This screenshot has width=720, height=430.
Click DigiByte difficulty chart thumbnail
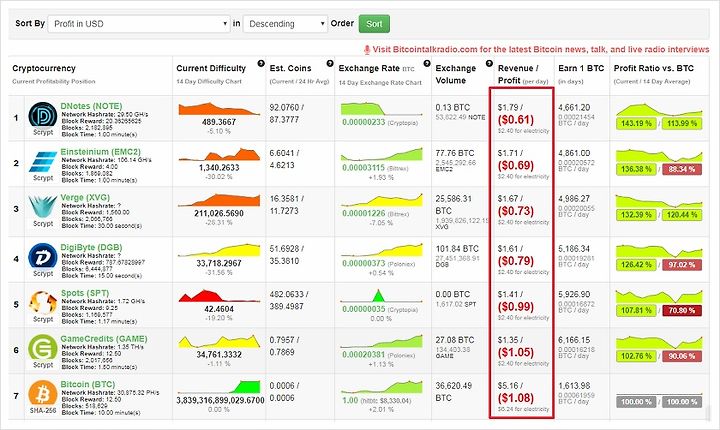[x=219, y=250]
